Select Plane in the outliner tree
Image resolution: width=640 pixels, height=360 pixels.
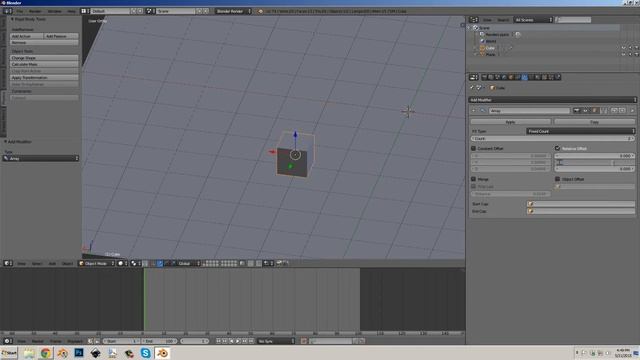(490, 55)
